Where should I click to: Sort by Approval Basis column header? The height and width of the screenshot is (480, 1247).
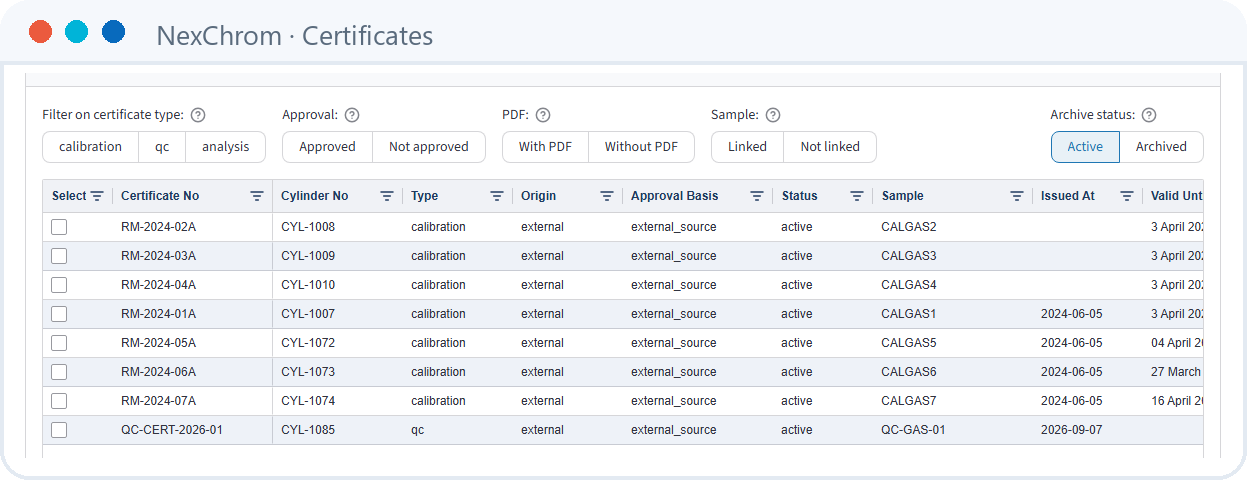point(674,196)
